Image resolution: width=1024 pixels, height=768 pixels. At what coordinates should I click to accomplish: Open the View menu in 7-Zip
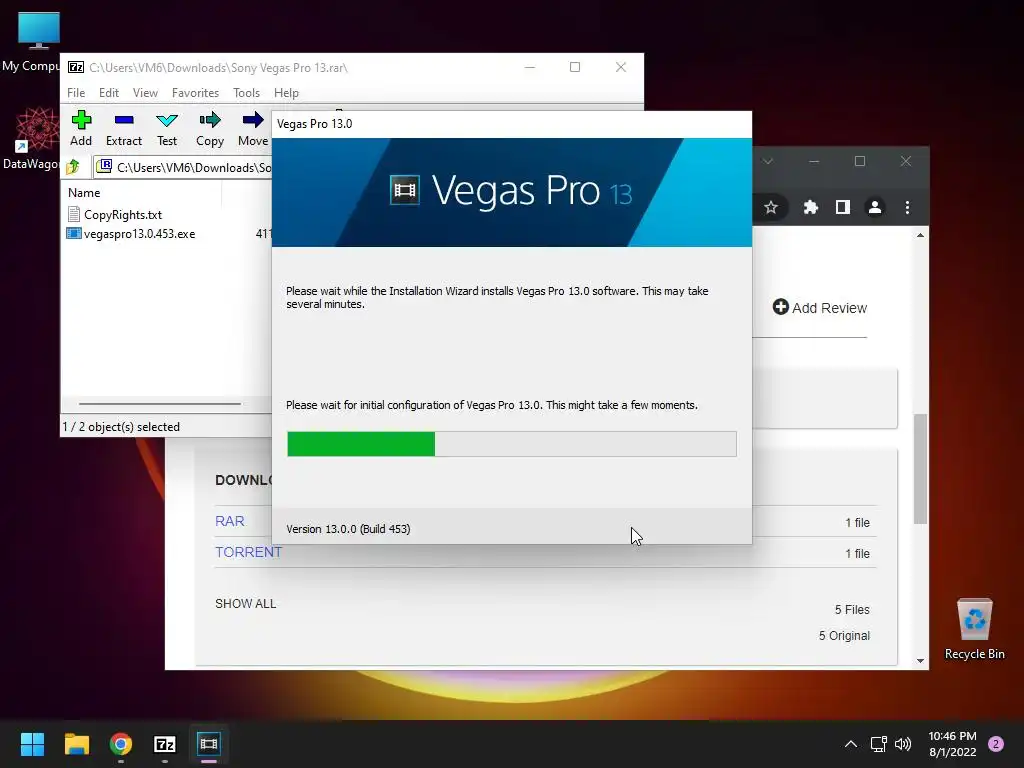click(x=145, y=93)
